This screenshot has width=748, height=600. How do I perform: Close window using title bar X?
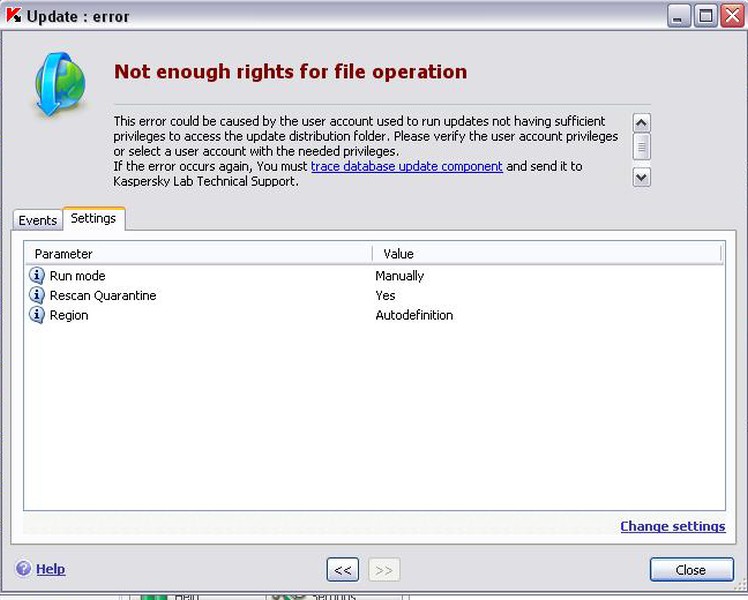[732, 16]
